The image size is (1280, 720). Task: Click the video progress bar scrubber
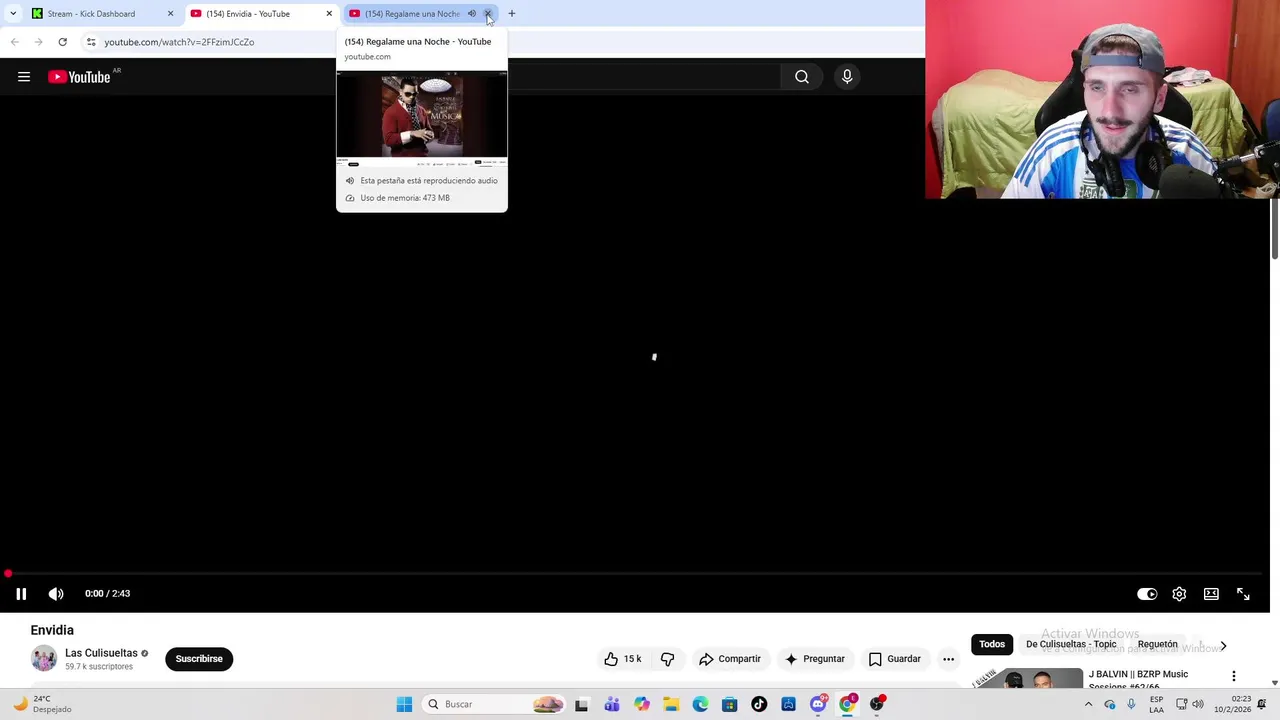(x=8, y=574)
